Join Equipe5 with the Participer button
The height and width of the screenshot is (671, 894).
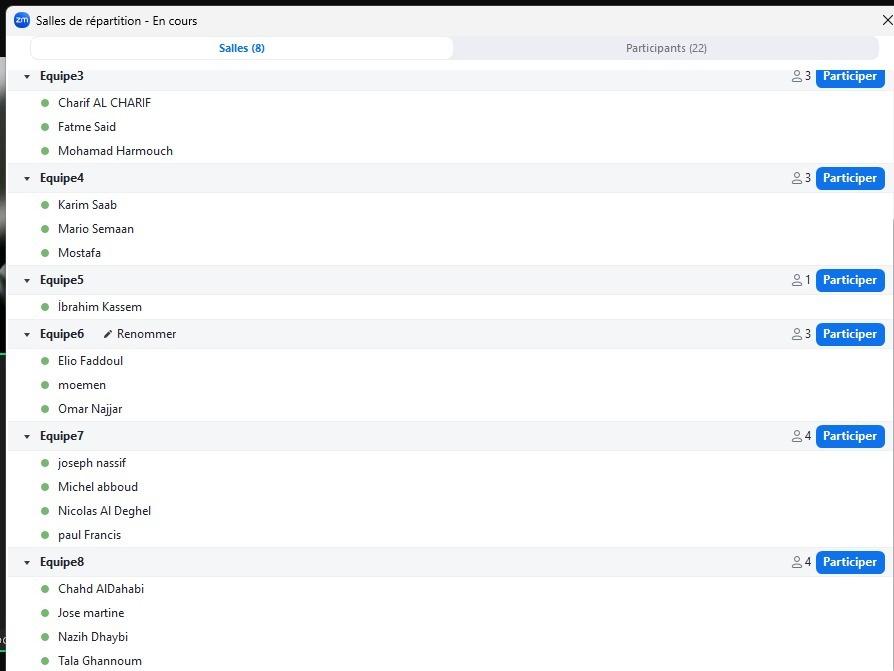tap(849, 280)
